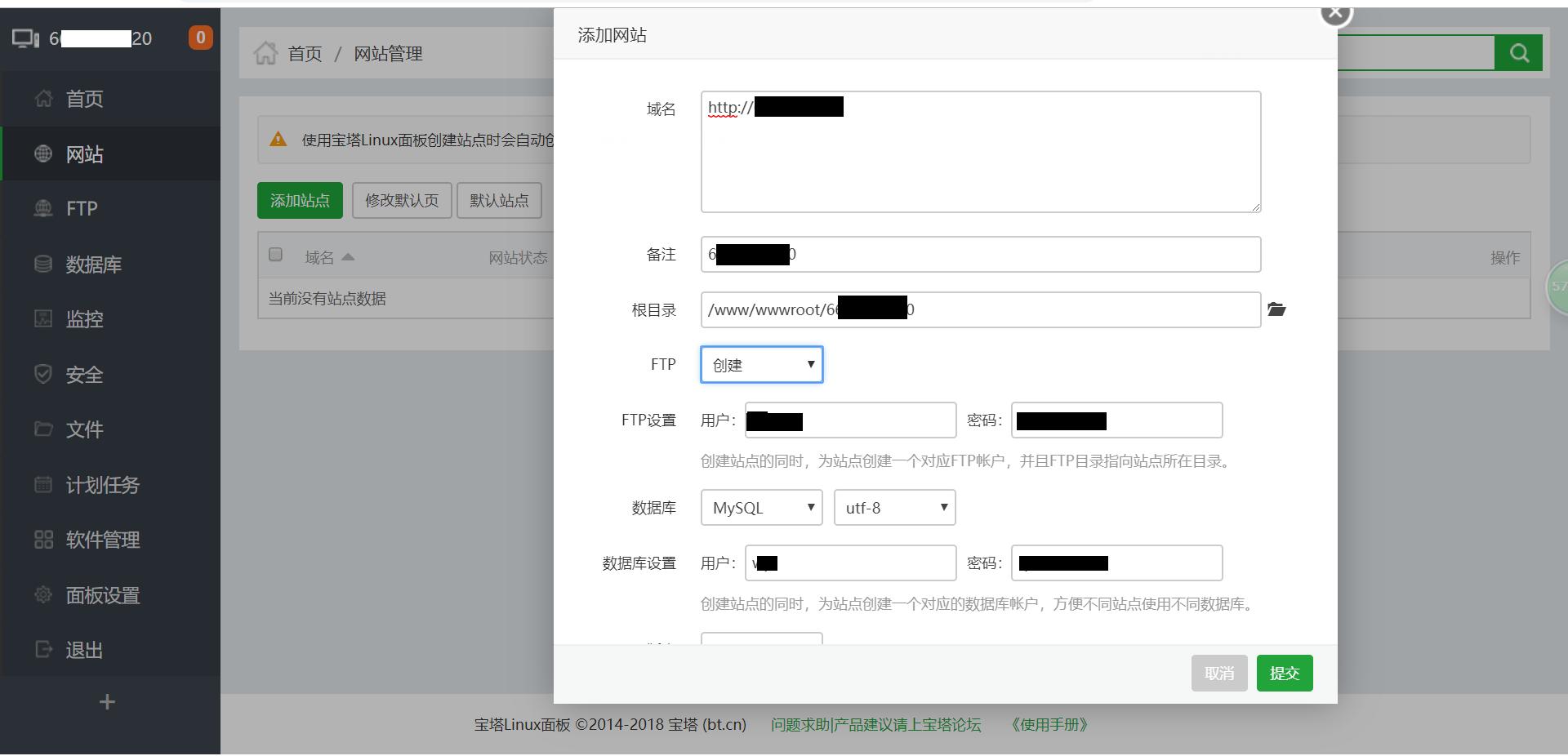The width and height of the screenshot is (1568, 756).
Task: Open the 文件 manager sidebar item
Action: click(x=84, y=429)
